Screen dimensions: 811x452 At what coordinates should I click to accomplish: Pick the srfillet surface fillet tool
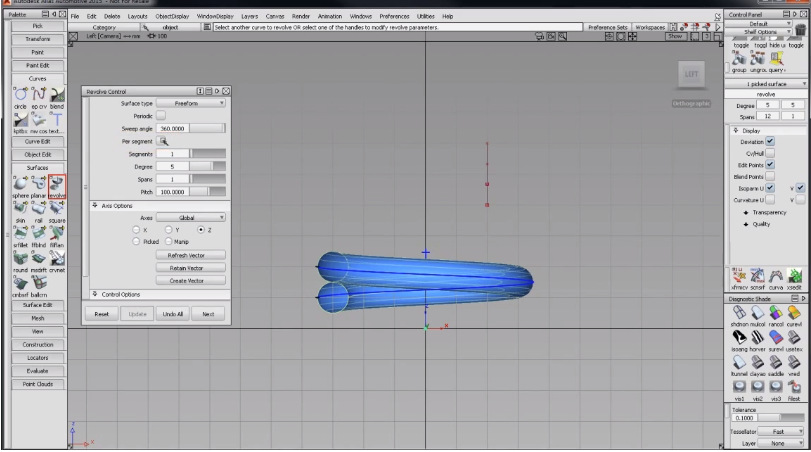[x=20, y=233]
